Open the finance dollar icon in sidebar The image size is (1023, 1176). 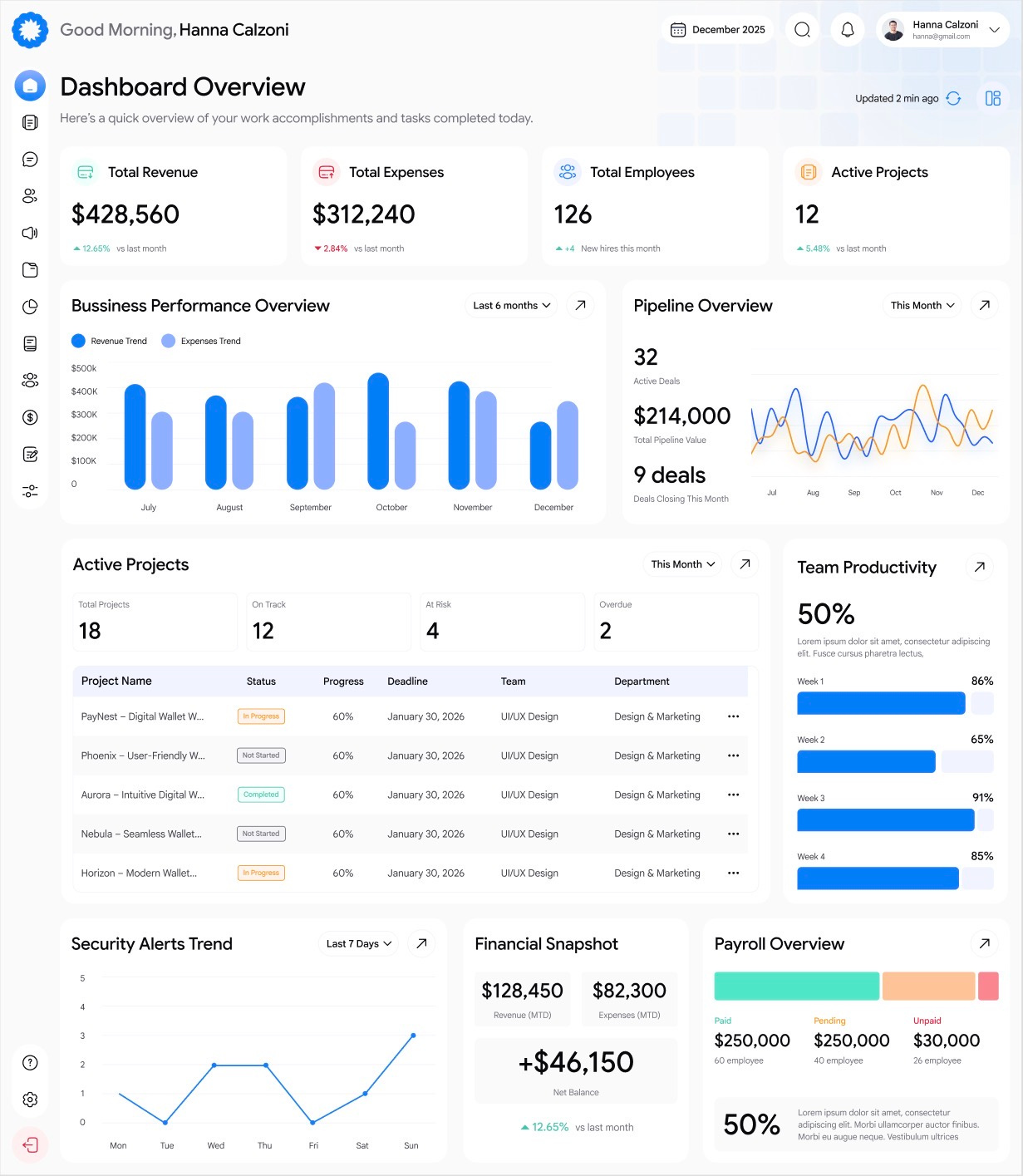point(30,417)
